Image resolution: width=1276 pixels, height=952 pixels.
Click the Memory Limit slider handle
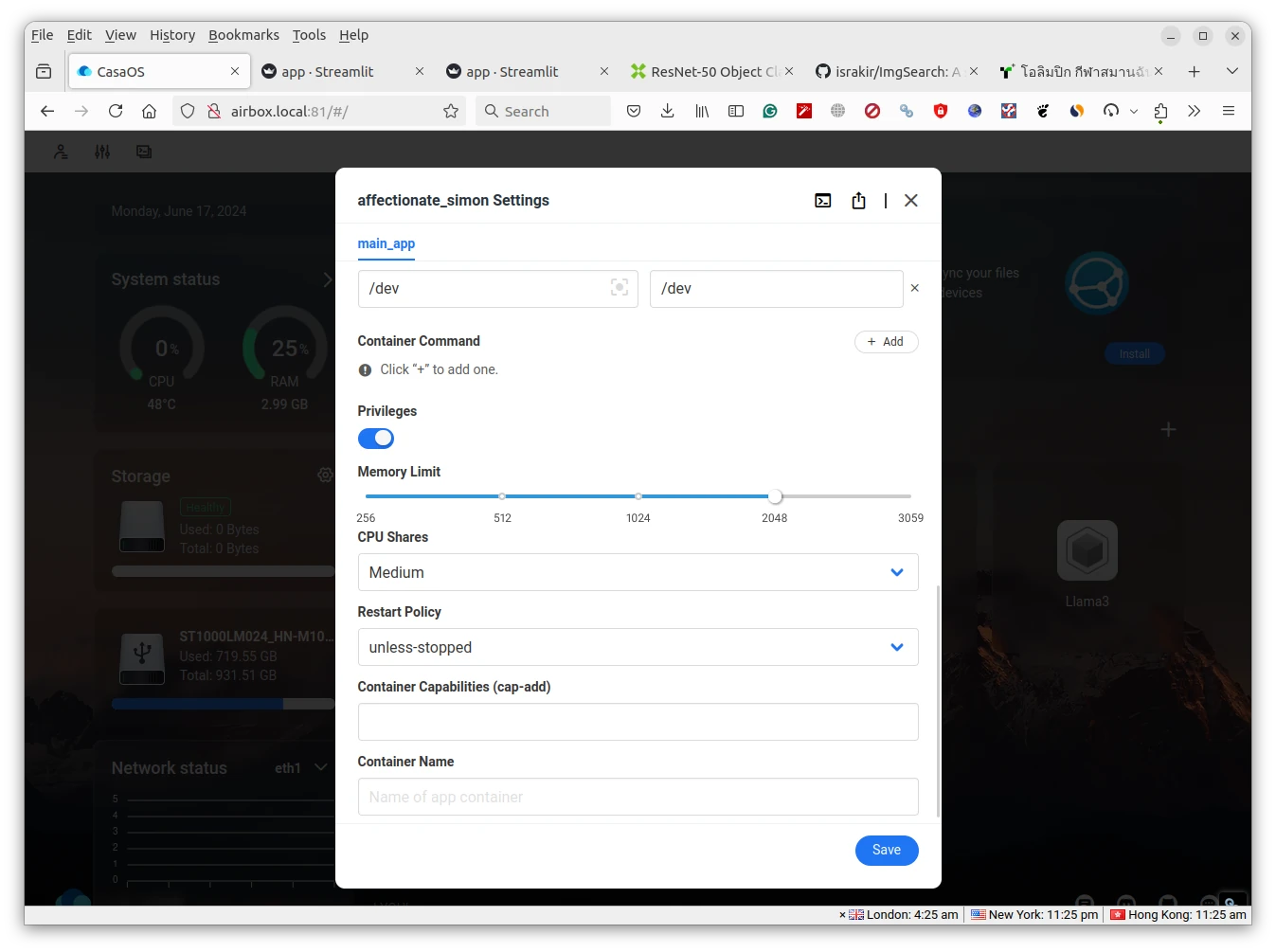[775, 496]
